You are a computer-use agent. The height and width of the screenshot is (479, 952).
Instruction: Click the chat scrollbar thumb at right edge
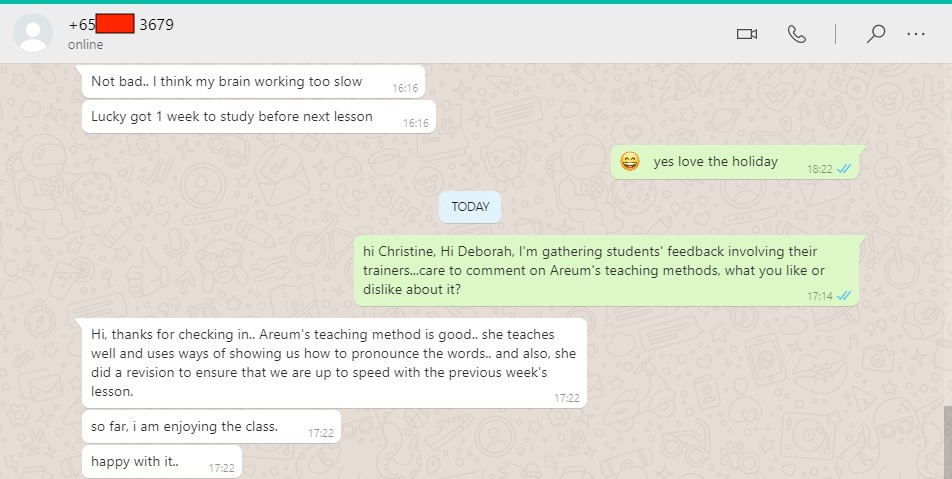point(947,442)
